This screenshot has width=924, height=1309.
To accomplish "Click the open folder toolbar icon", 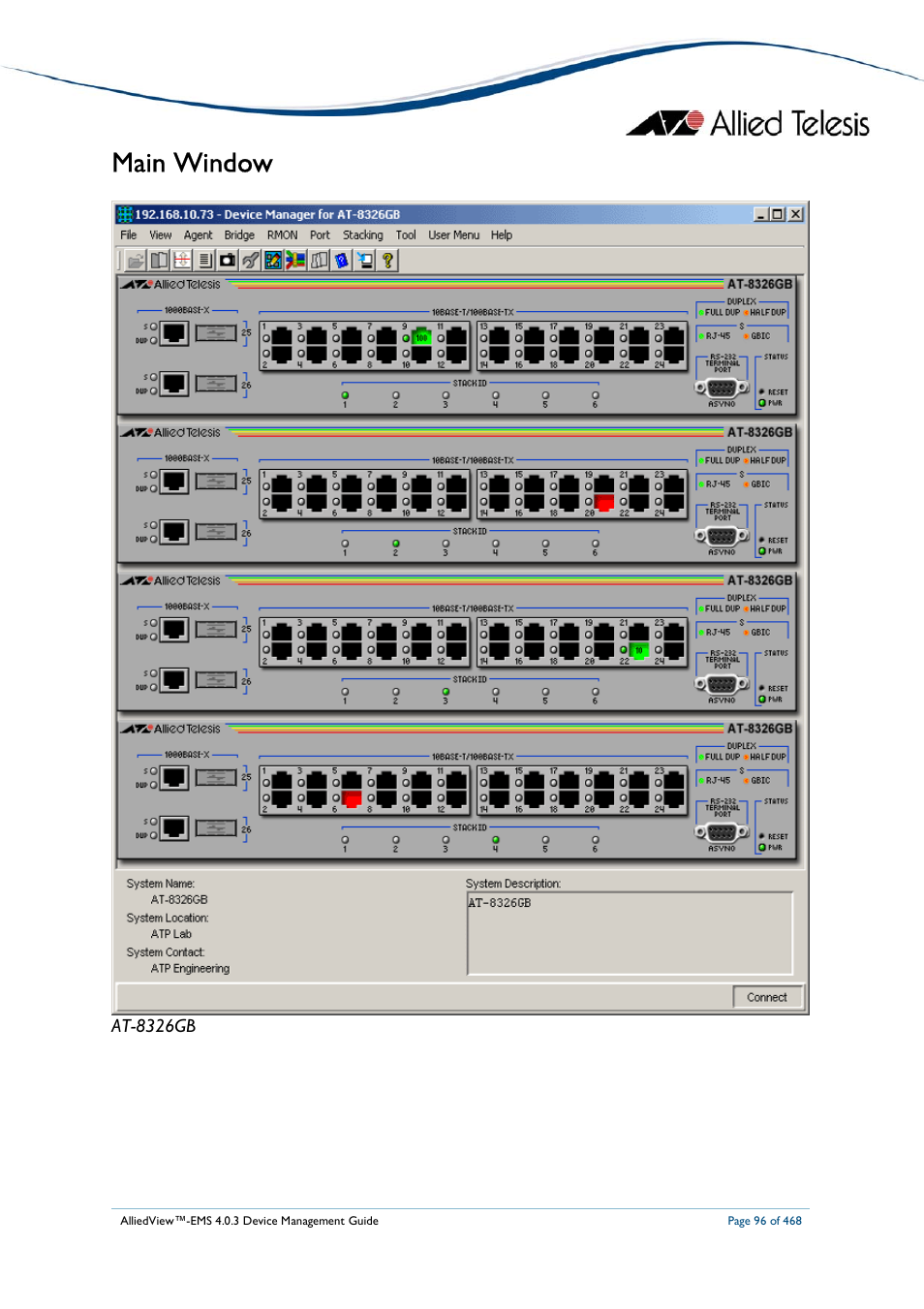I will [136, 261].
